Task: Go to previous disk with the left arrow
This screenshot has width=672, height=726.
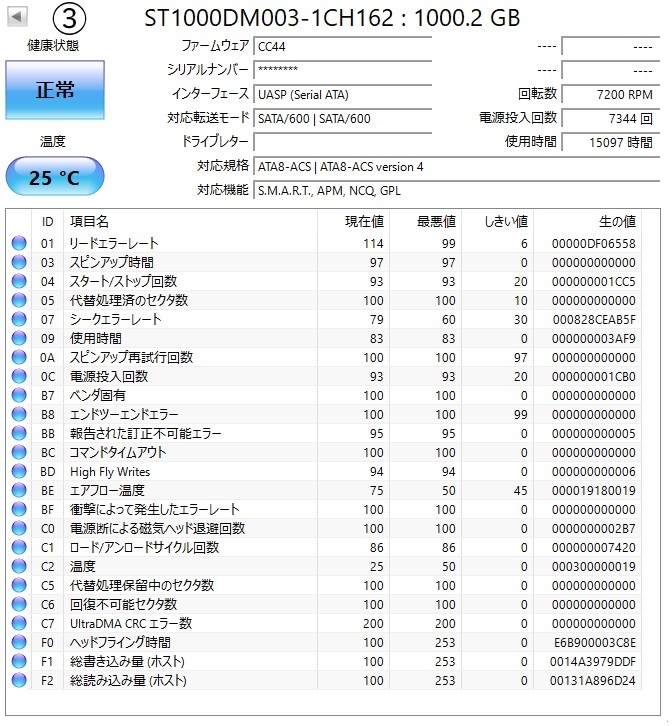Action: [x=17, y=17]
